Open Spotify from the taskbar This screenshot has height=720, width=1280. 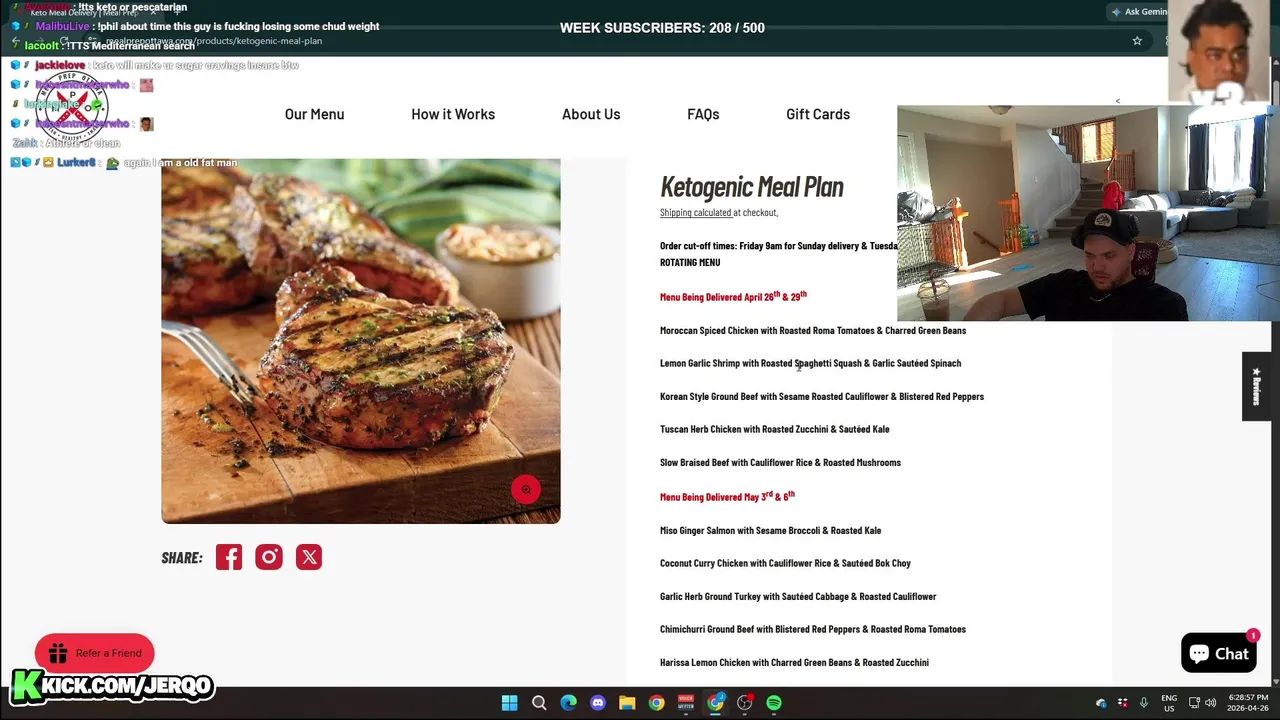774,703
